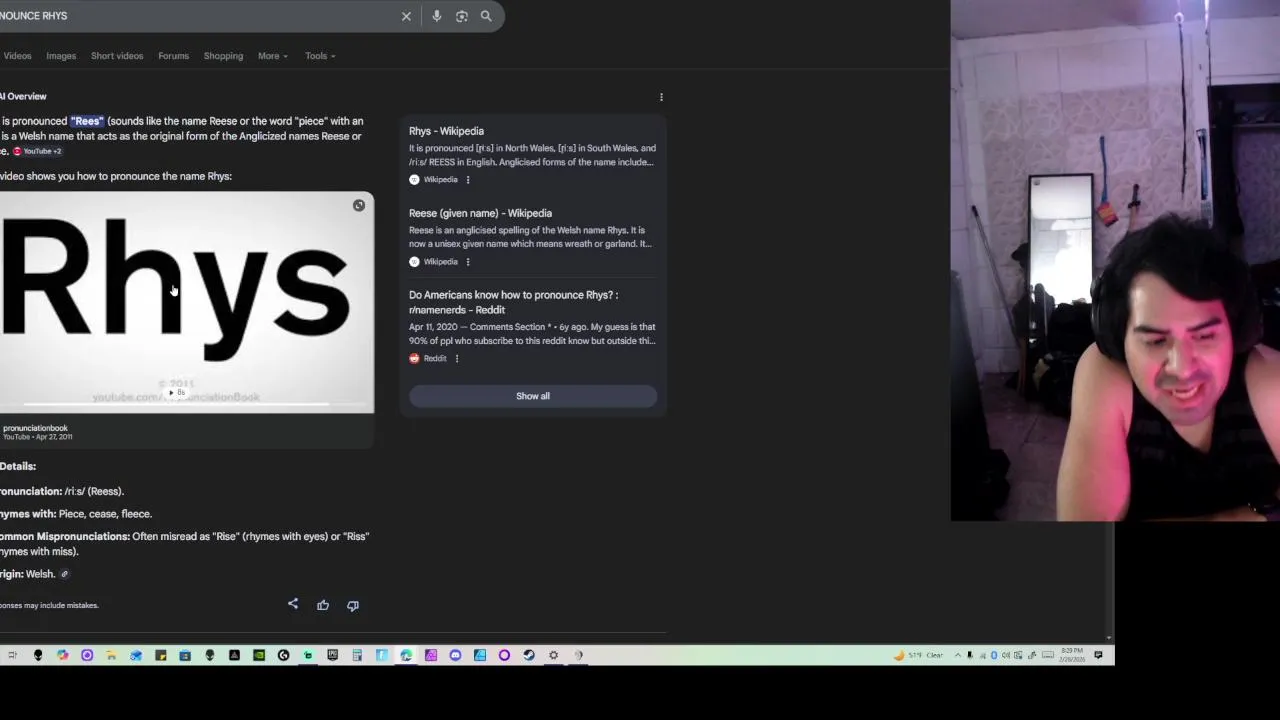Screen dimensions: 1280x720
Task: Click the weather widget showing Clear
Action: 919,655
